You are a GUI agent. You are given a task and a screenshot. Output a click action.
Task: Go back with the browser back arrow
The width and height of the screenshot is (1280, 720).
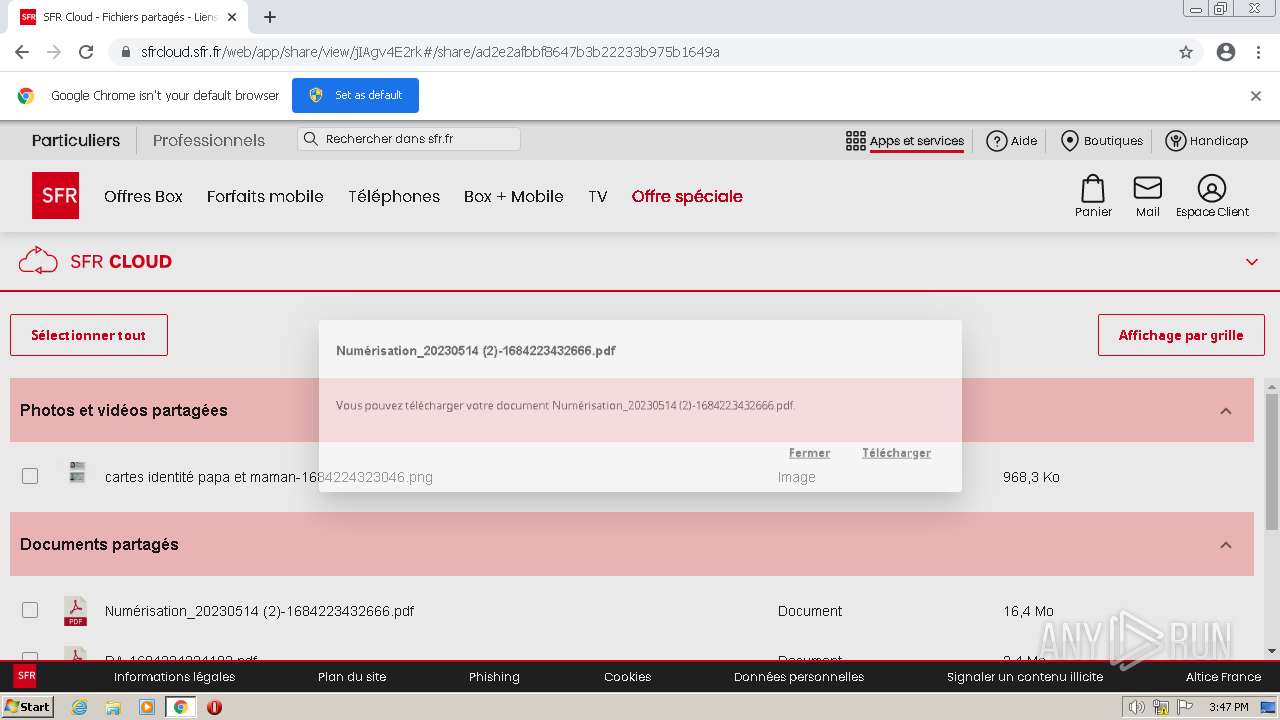(22, 52)
